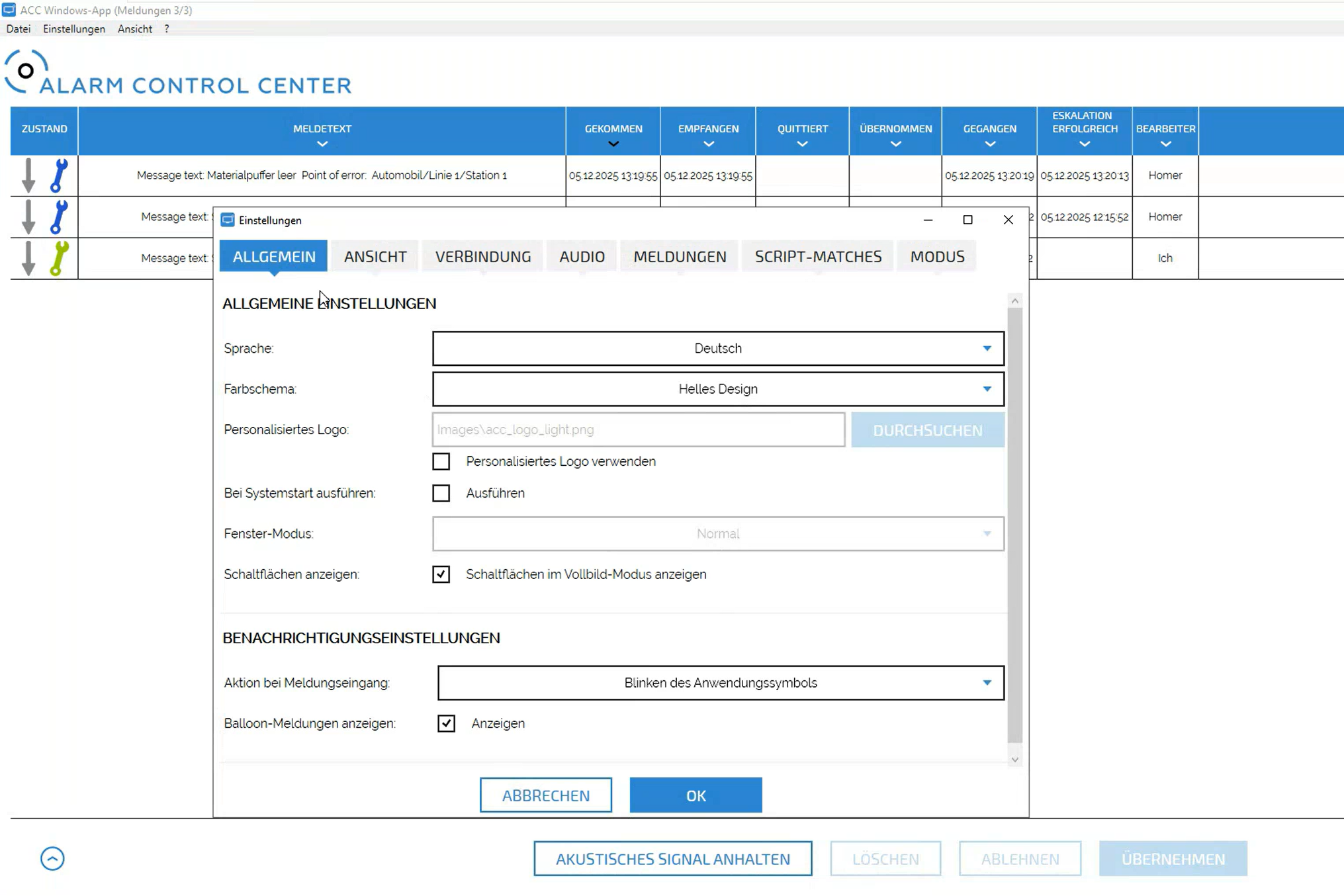Check the Ausführen at system start checkbox
Screen dimensions: 1344x896
click(441, 493)
